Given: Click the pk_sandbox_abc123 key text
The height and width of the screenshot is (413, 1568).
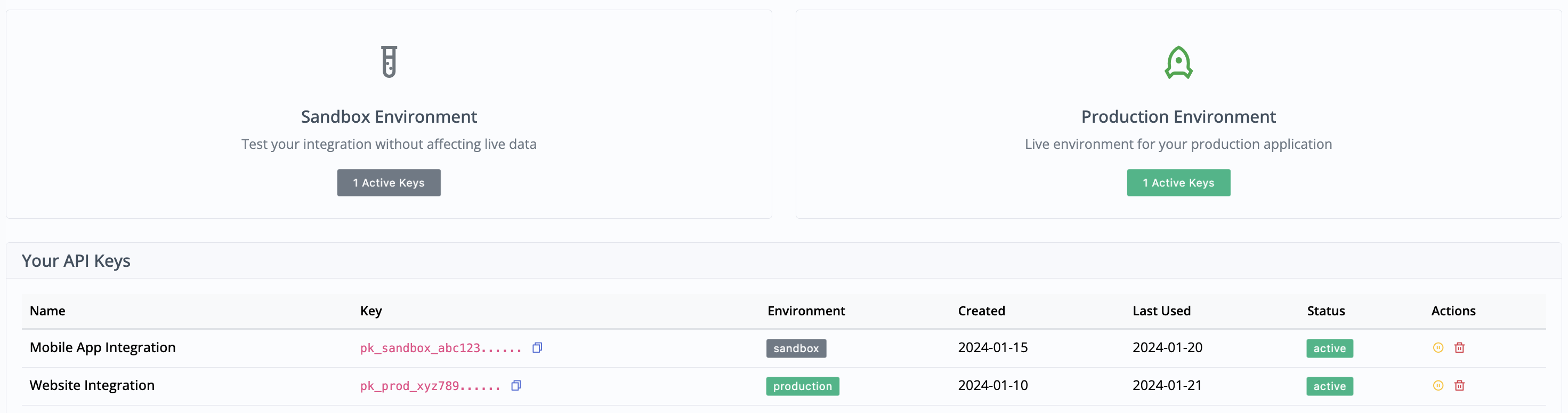Looking at the screenshot, I should [441, 348].
